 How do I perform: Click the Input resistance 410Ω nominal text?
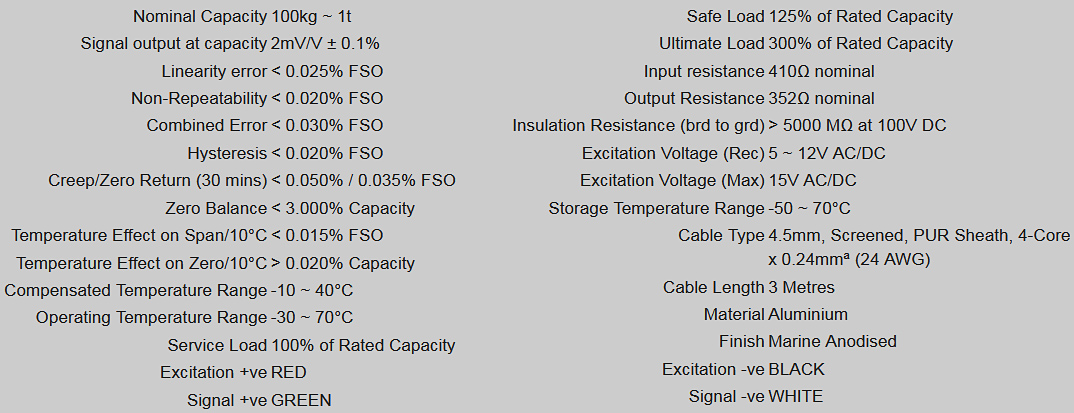[x=759, y=71]
